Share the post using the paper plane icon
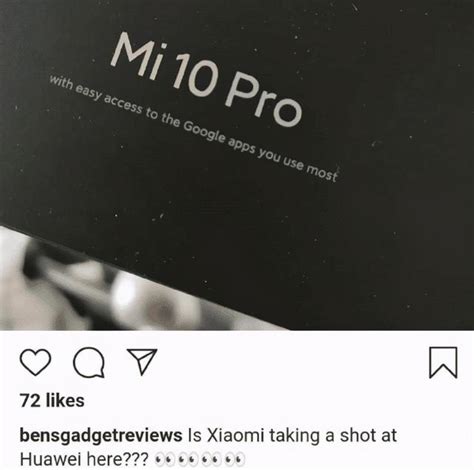The height and width of the screenshot is (470, 474). pyautogui.click(x=142, y=362)
